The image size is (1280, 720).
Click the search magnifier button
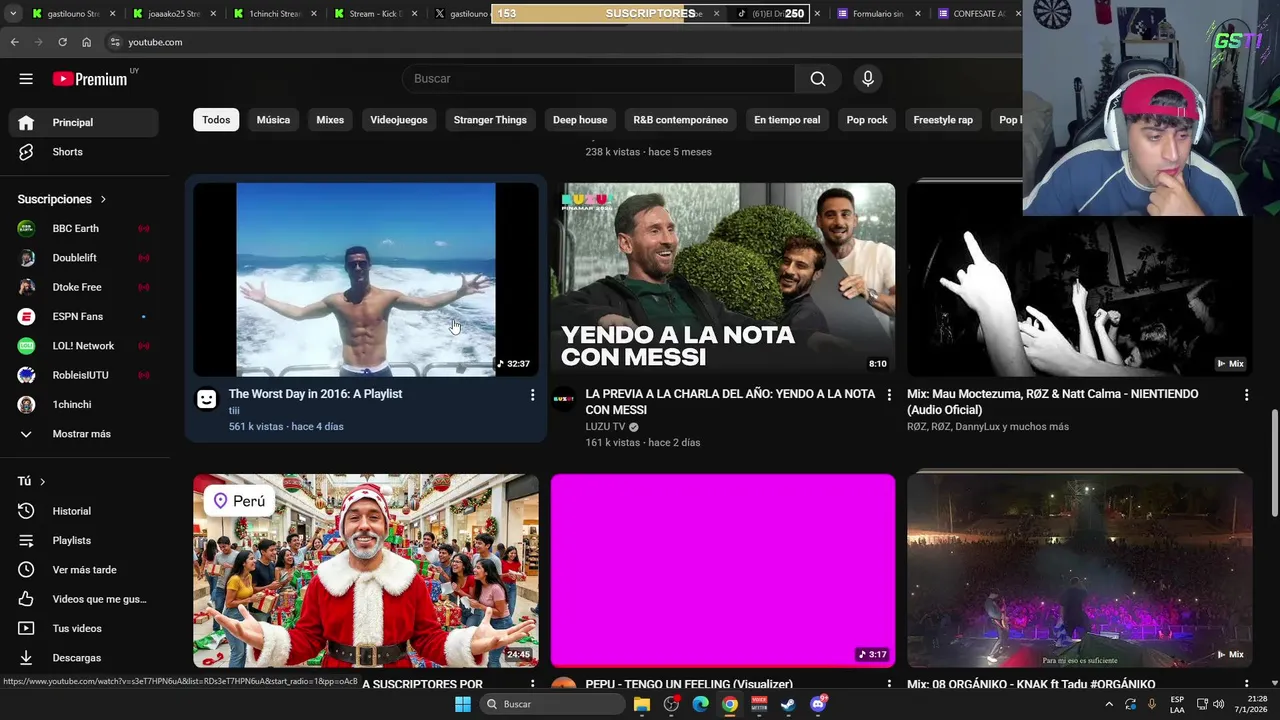pyautogui.click(x=818, y=79)
